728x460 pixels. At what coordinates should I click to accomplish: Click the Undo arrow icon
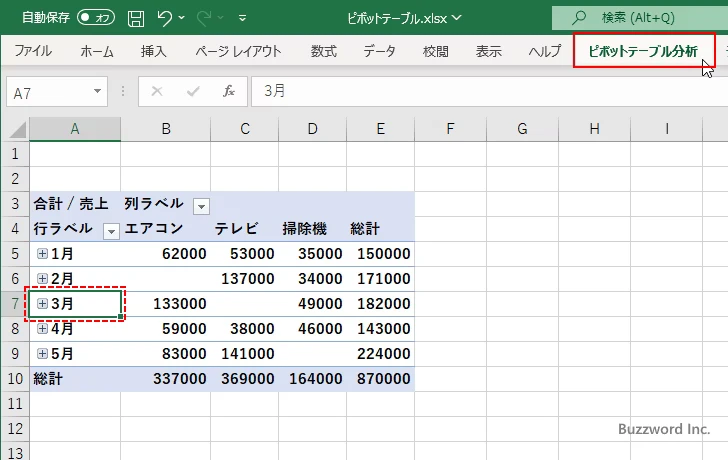[x=165, y=17]
